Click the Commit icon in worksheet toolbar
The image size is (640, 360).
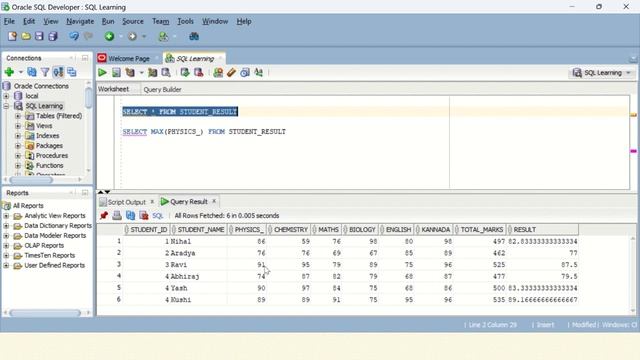coord(185,73)
